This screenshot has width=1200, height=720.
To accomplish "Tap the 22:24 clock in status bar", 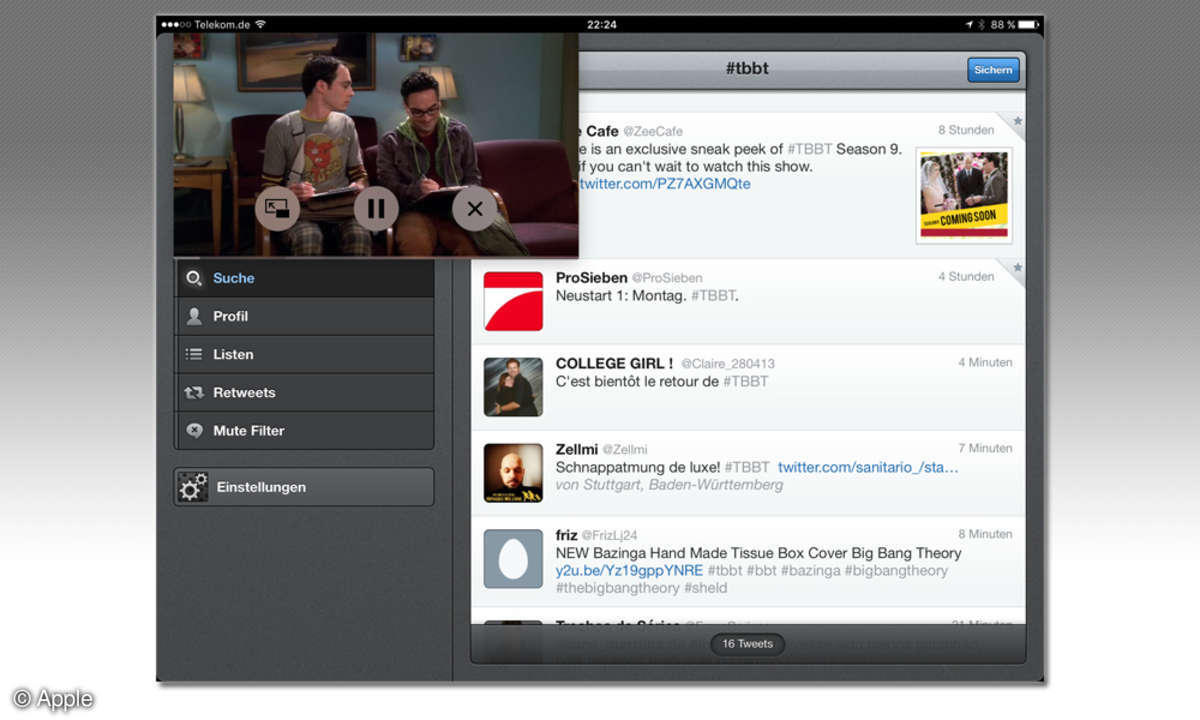I will [602, 24].
